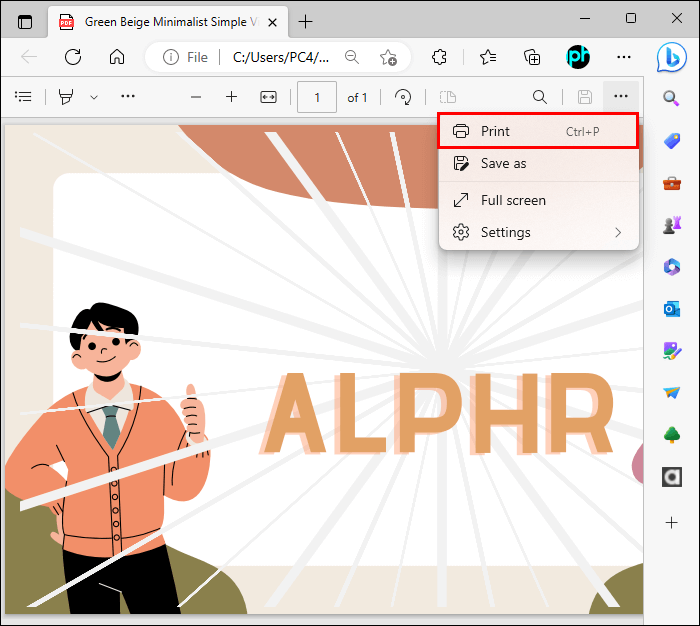Open sidebar Tools briefcase icon
The width and height of the screenshot is (700, 626).
coord(671,183)
